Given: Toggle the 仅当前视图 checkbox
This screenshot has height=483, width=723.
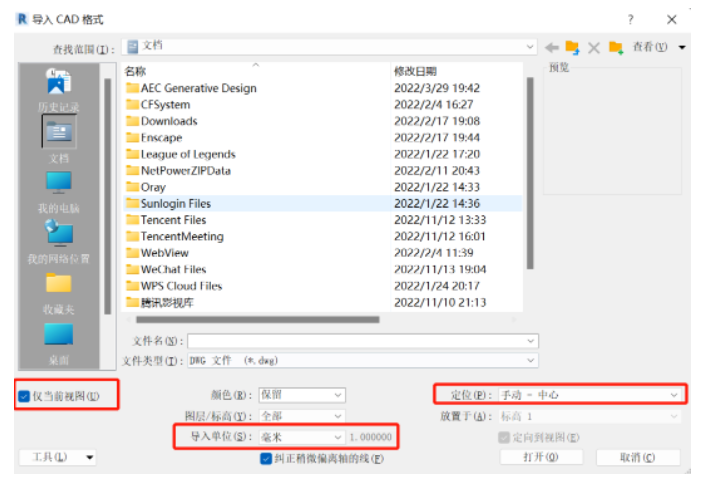Looking at the screenshot, I should pyautogui.click(x=24, y=396).
